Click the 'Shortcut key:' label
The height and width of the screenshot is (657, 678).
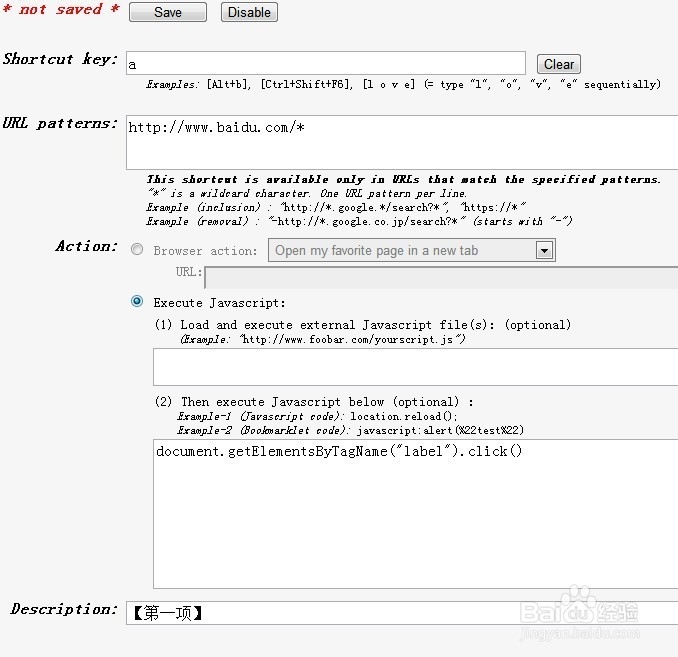click(x=60, y=59)
